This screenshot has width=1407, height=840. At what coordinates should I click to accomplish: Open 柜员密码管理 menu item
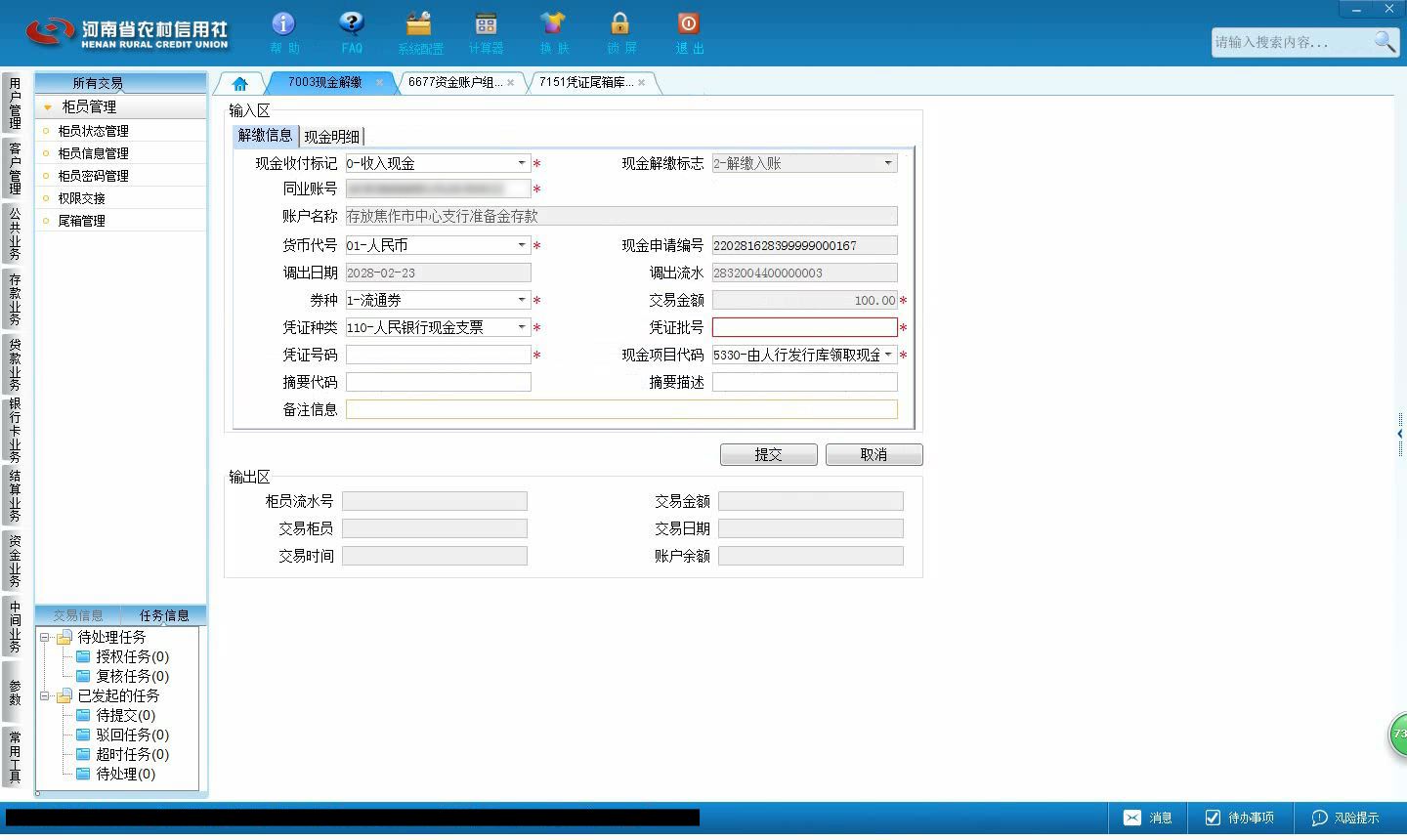click(120, 176)
